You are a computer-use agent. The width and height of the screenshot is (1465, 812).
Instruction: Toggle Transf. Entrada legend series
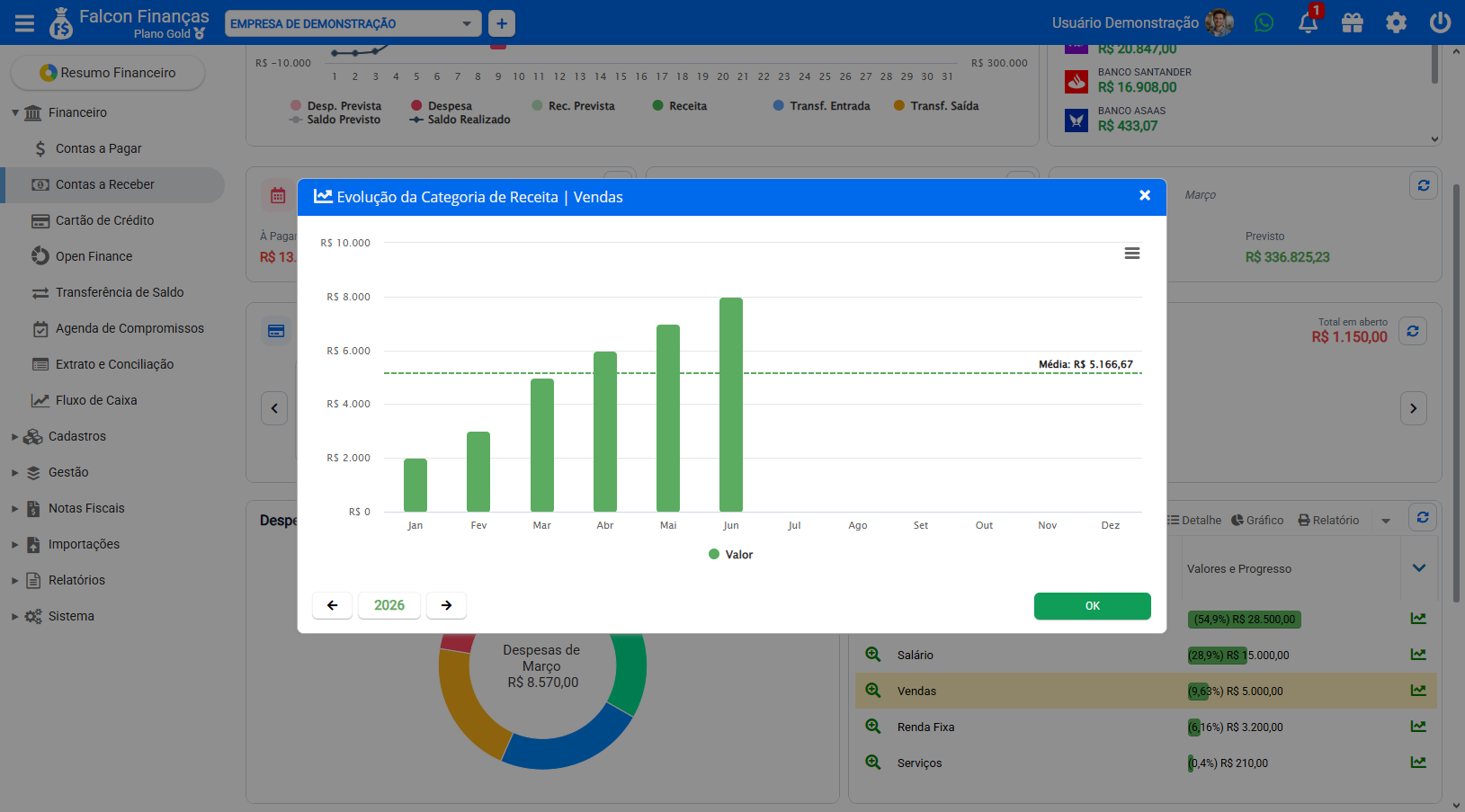pos(822,106)
